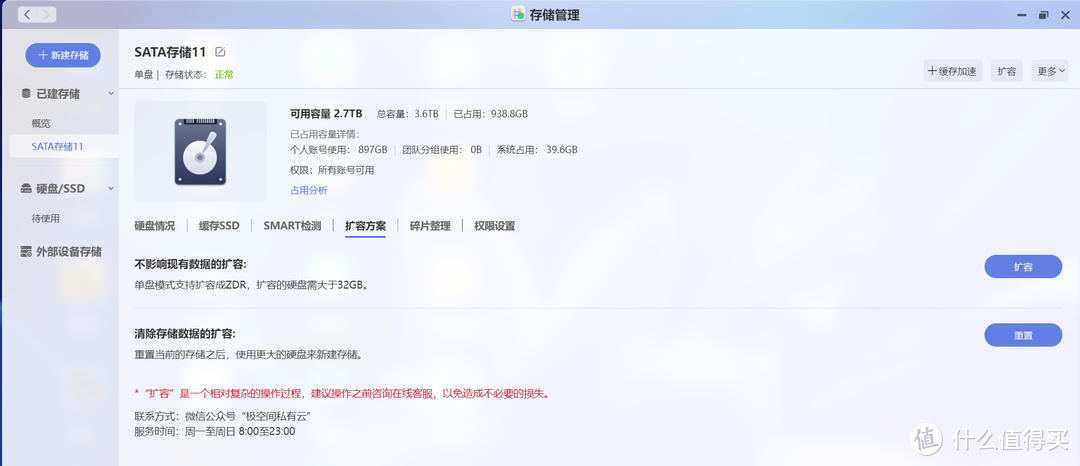Switch to the SMART检测 tab
The image size is (1080, 466).
pyautogui.click(x=292, y=226)
